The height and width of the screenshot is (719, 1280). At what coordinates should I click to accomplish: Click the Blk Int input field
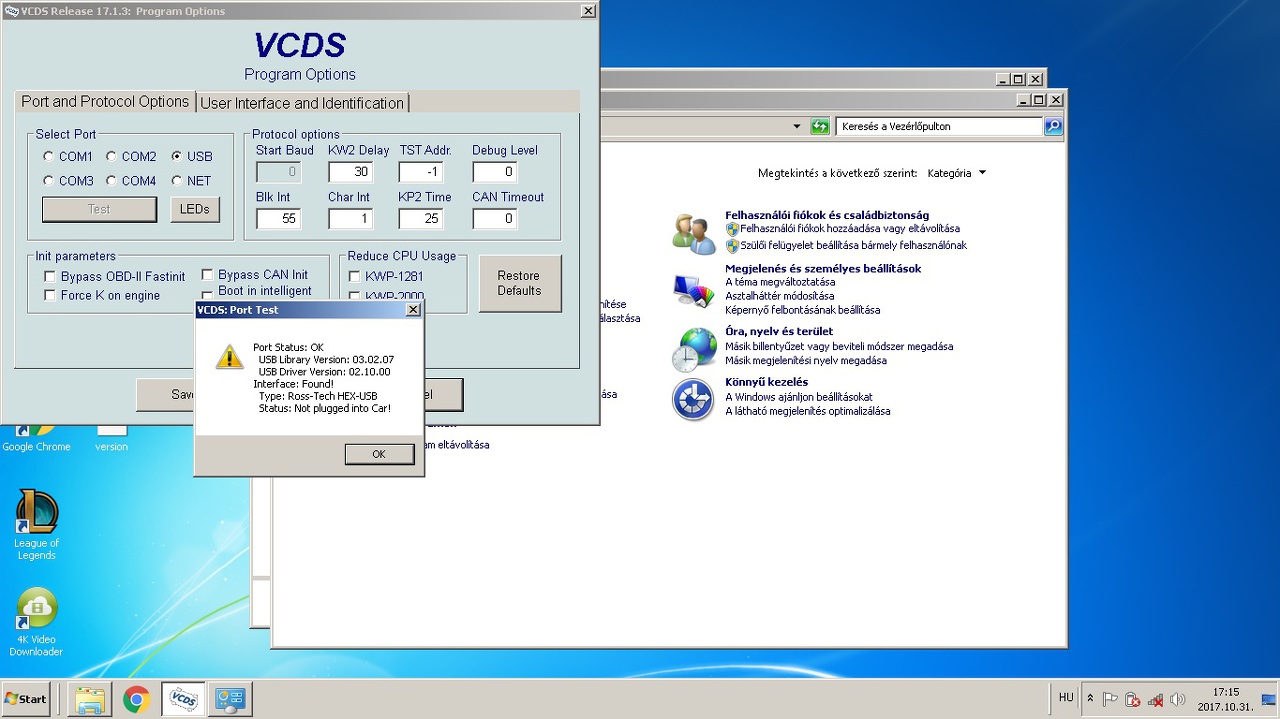(278, 218)
